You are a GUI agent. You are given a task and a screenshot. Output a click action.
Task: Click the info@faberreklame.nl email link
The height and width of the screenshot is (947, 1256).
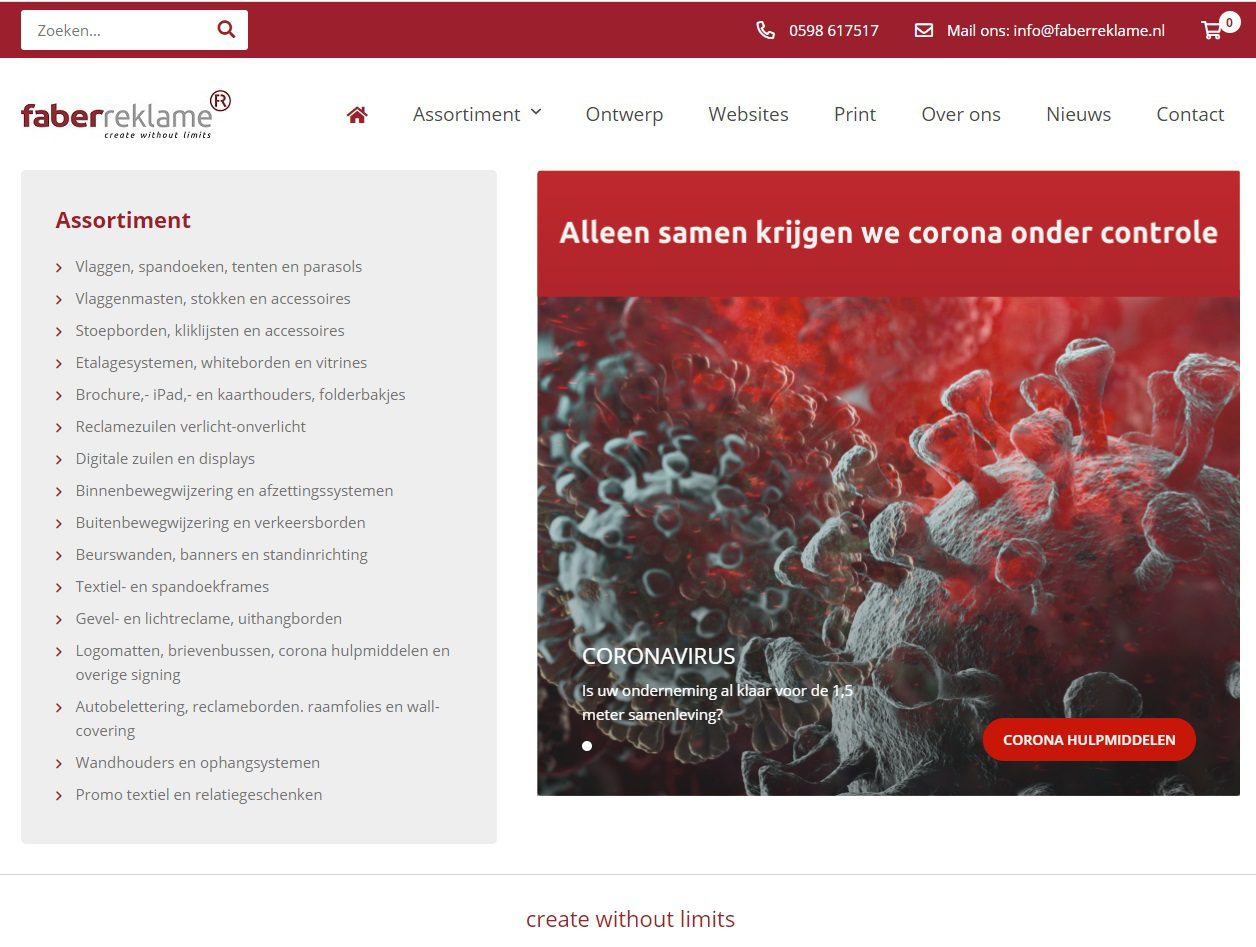[1089, 30]
